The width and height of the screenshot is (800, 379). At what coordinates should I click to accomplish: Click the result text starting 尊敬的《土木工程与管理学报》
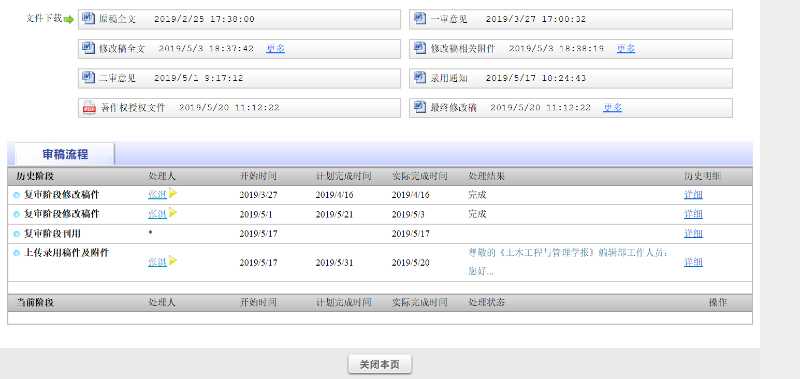[568, 262]
